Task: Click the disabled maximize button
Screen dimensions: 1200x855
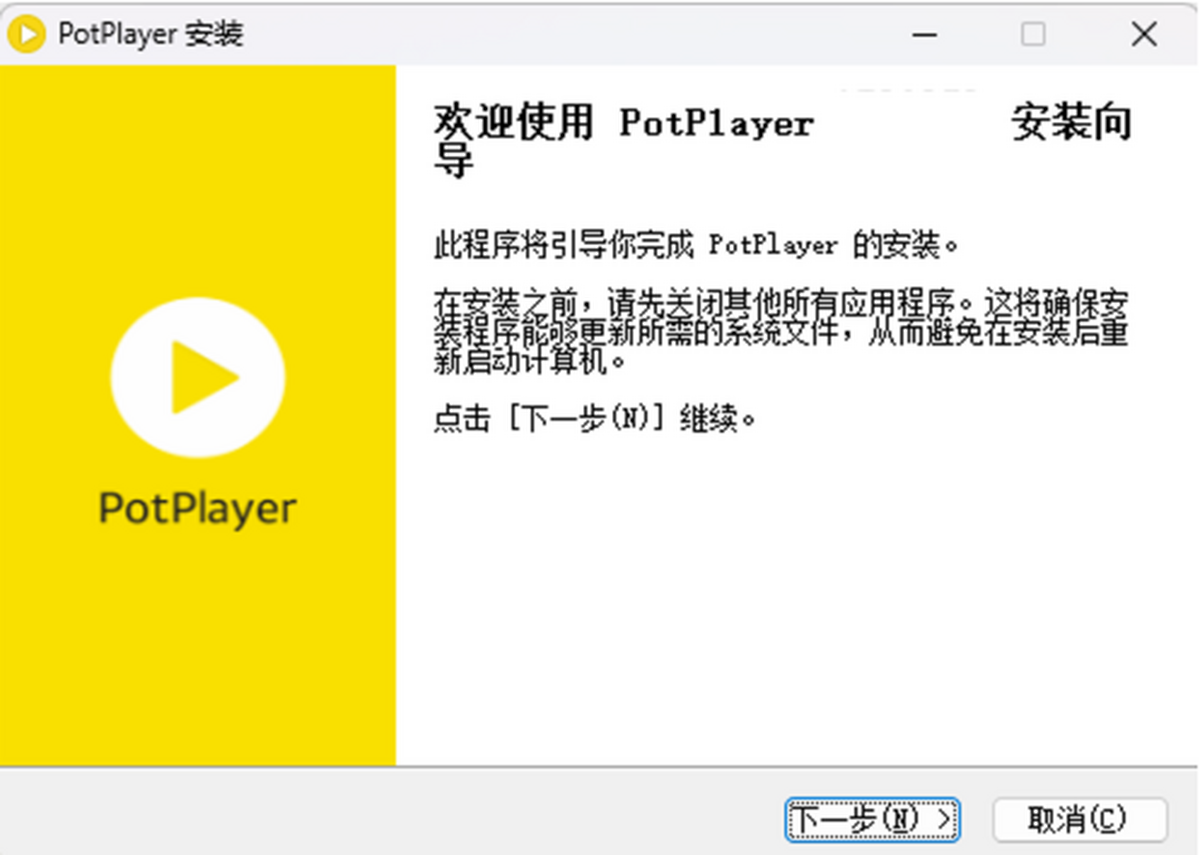Action: 1033,34
